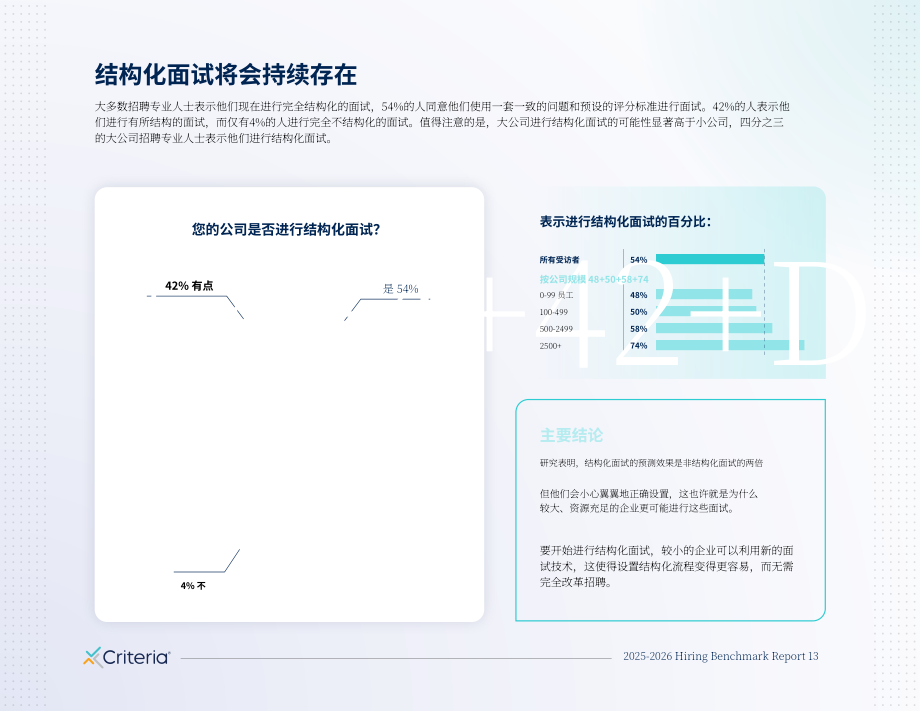Viewport: 920px width, 711px height.
Task: Select the heading 结构化面试将会持续存在
Action: pos(226,75)
